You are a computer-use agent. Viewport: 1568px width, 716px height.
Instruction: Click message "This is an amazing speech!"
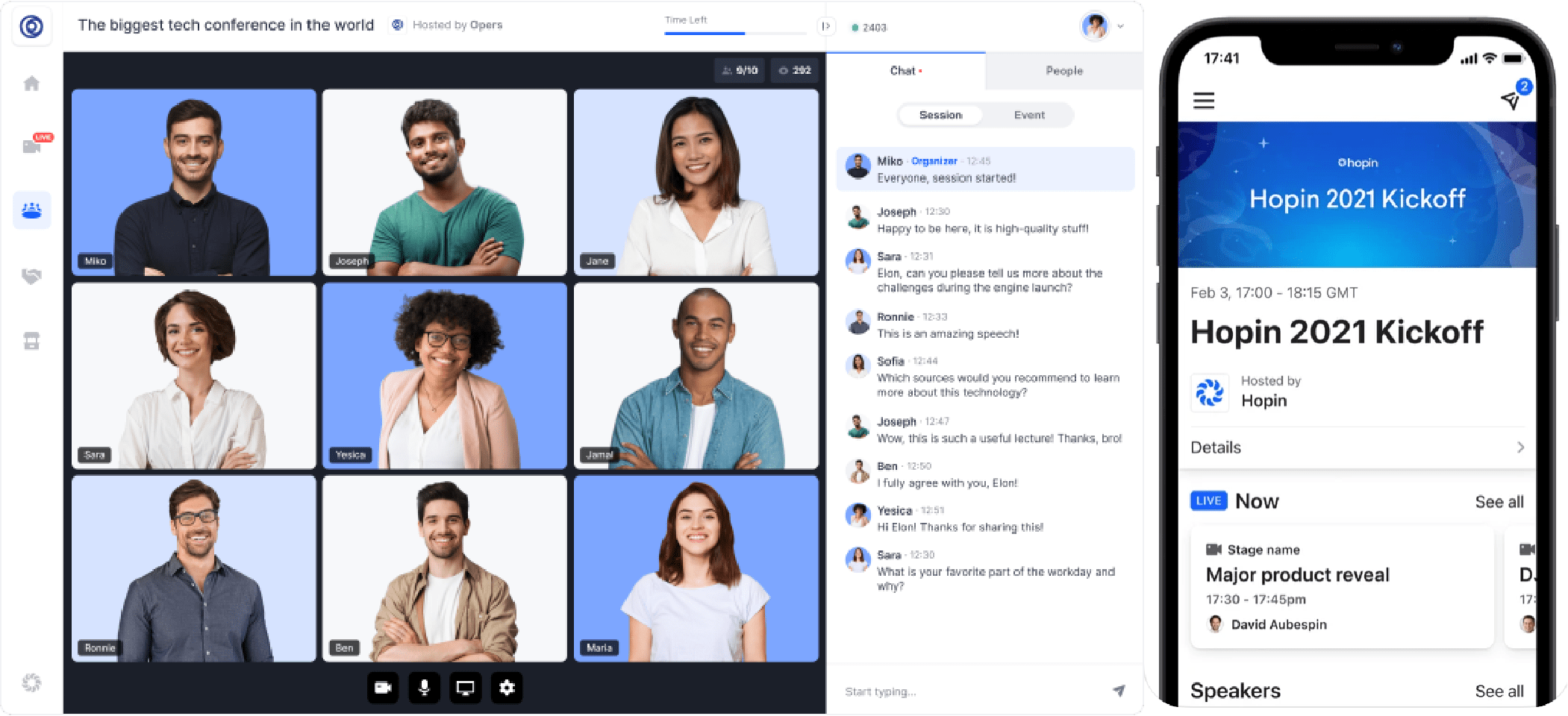click(948, 334)
